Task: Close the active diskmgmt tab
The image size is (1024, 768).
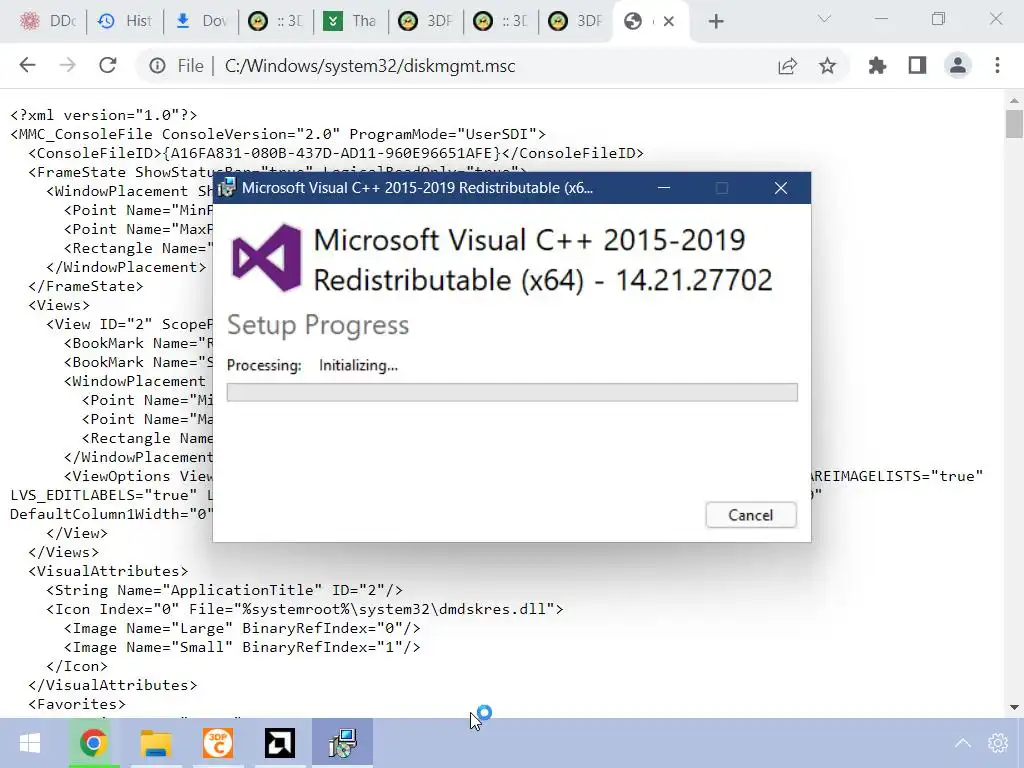Action: pyautogui.click(x=669, y=22)
